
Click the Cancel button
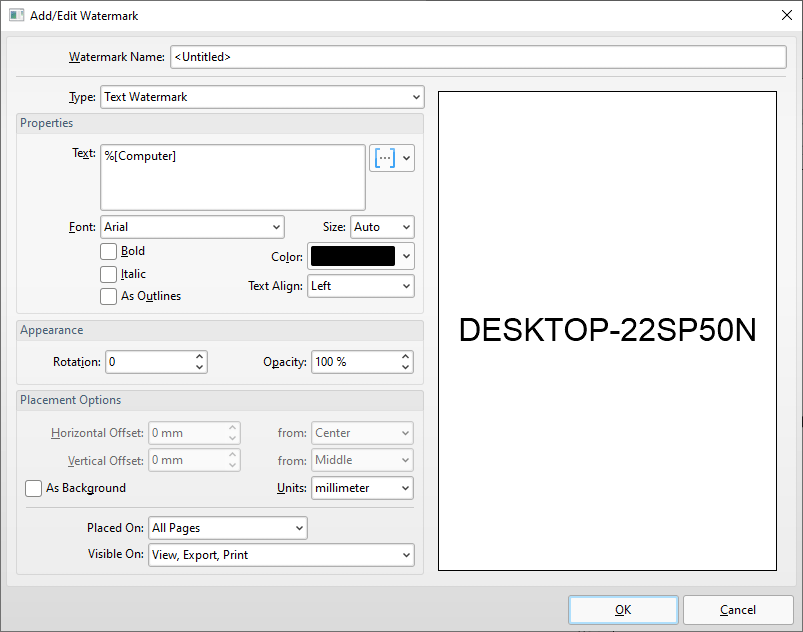point(738,610)
